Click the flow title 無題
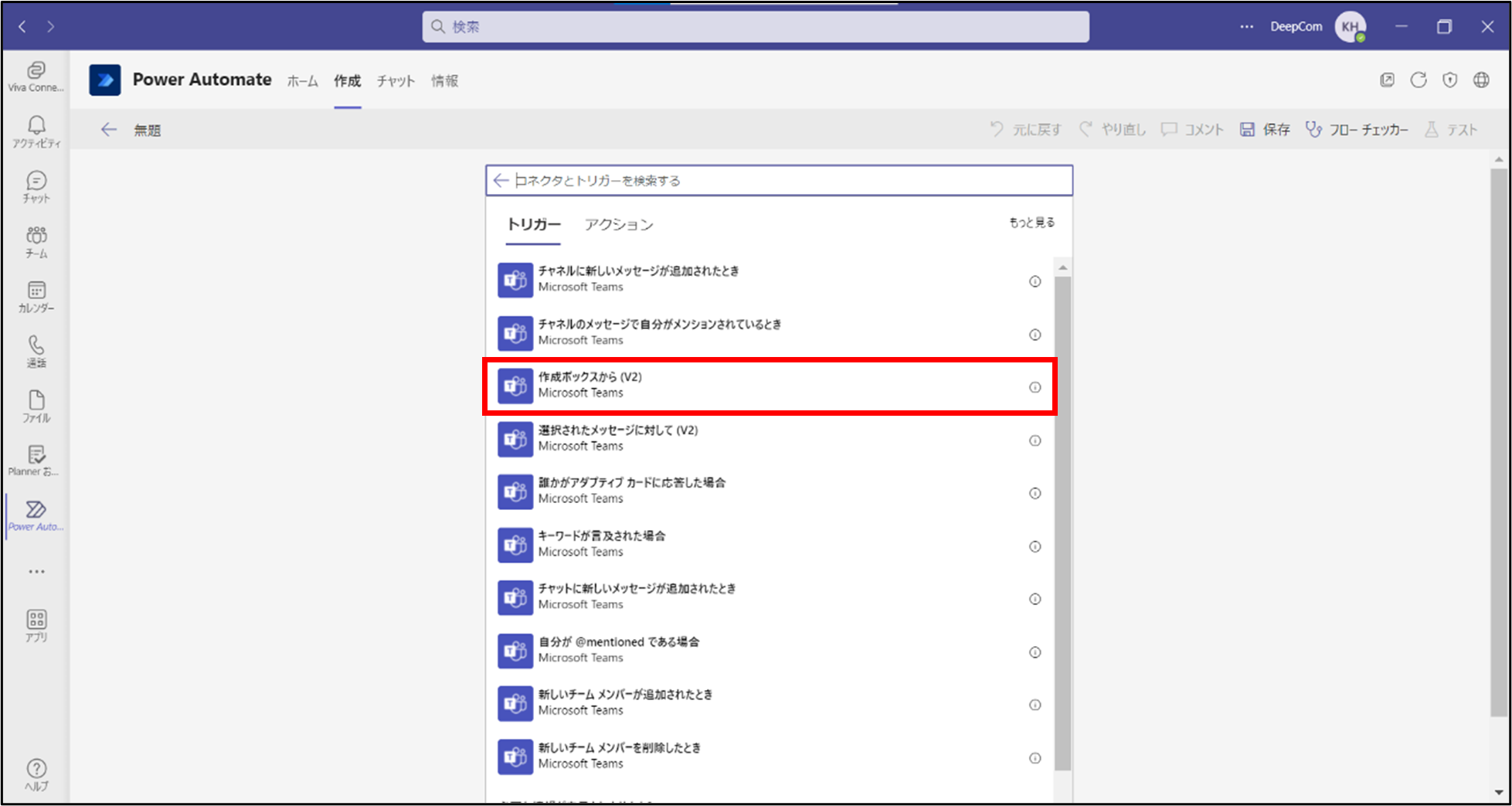The height and width of the screenshot is (806, 1512). pos(147,131)
